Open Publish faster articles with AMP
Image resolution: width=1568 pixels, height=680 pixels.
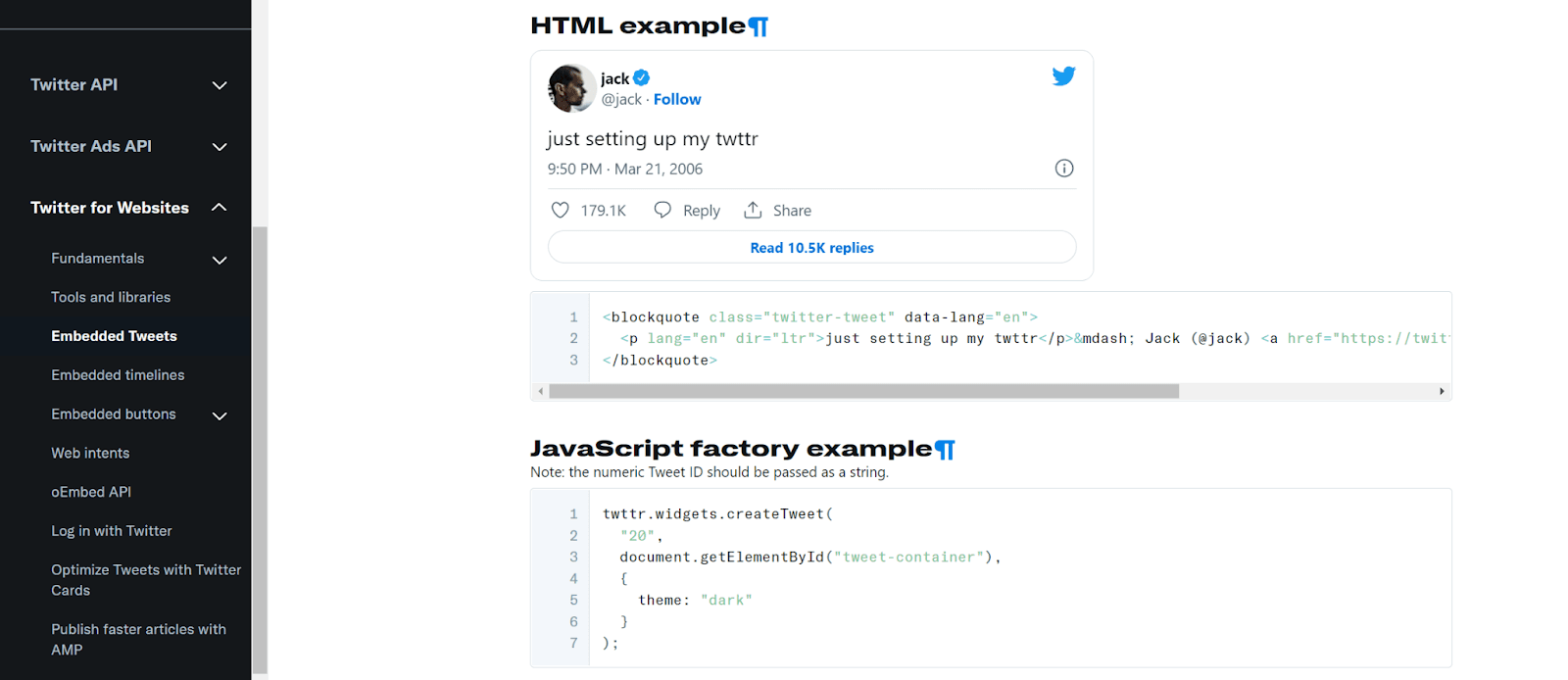point(139,640)
